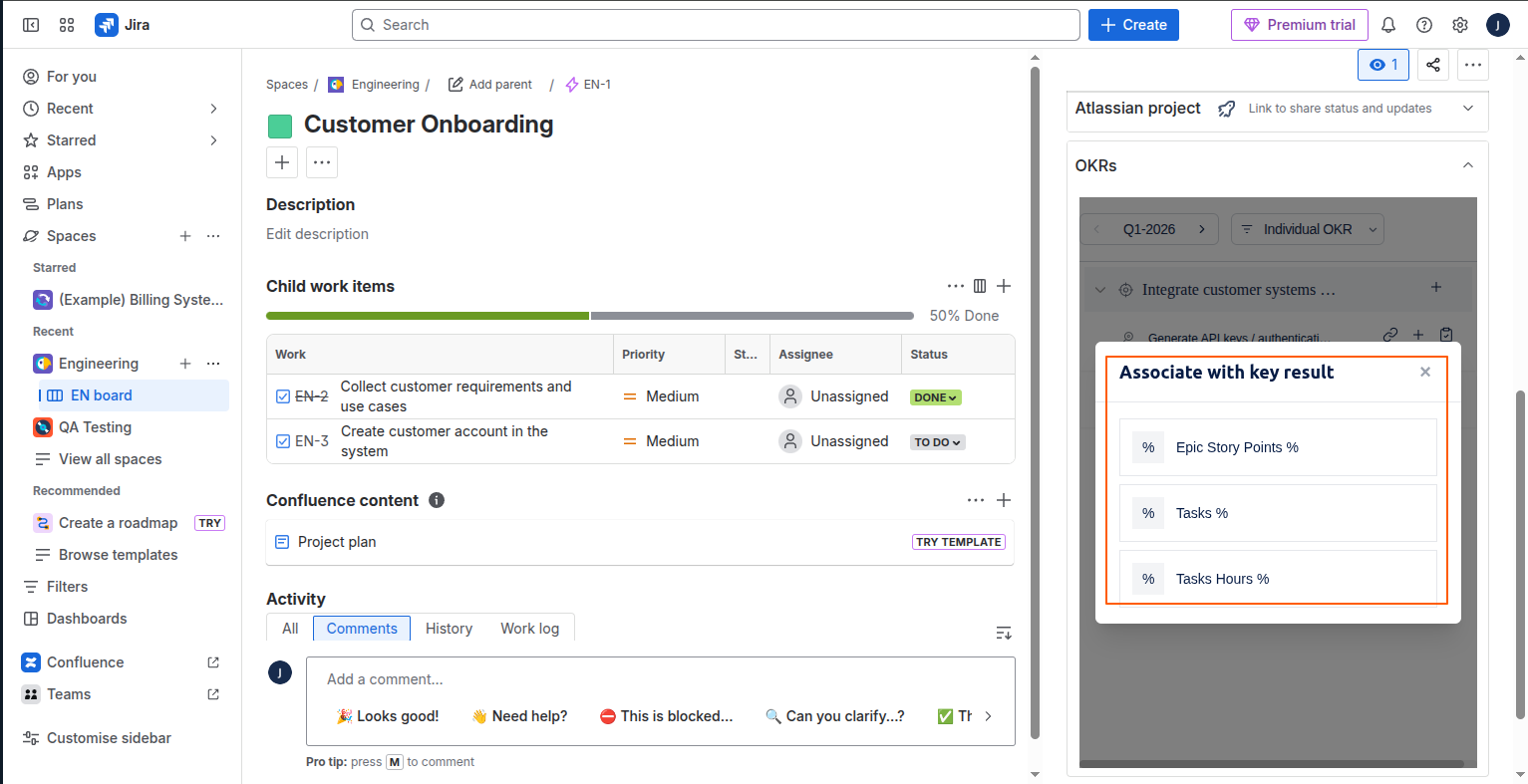Click the share icon button
Screen dimensions: 1528x784
1432,65
